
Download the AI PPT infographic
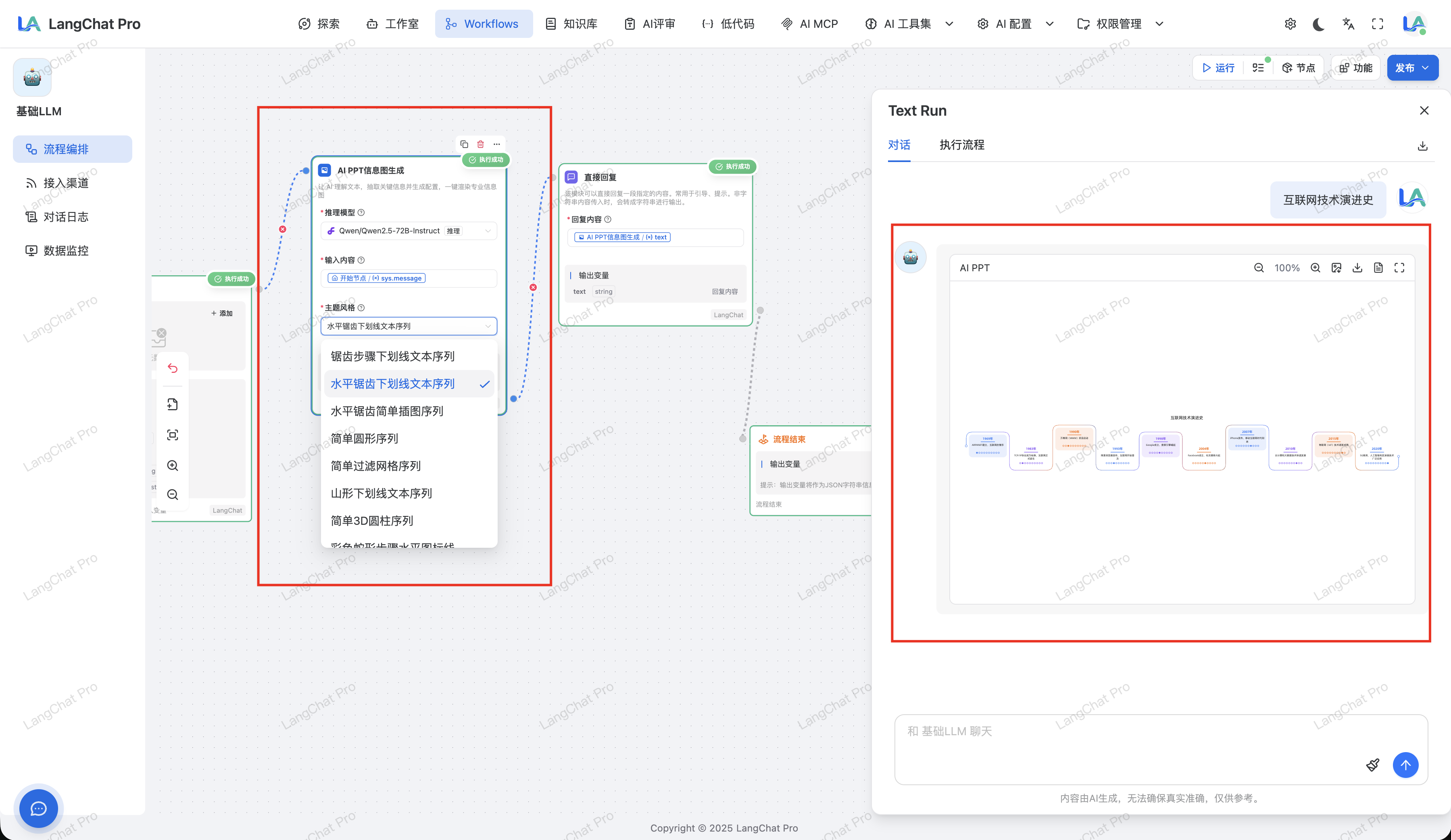1357,268
